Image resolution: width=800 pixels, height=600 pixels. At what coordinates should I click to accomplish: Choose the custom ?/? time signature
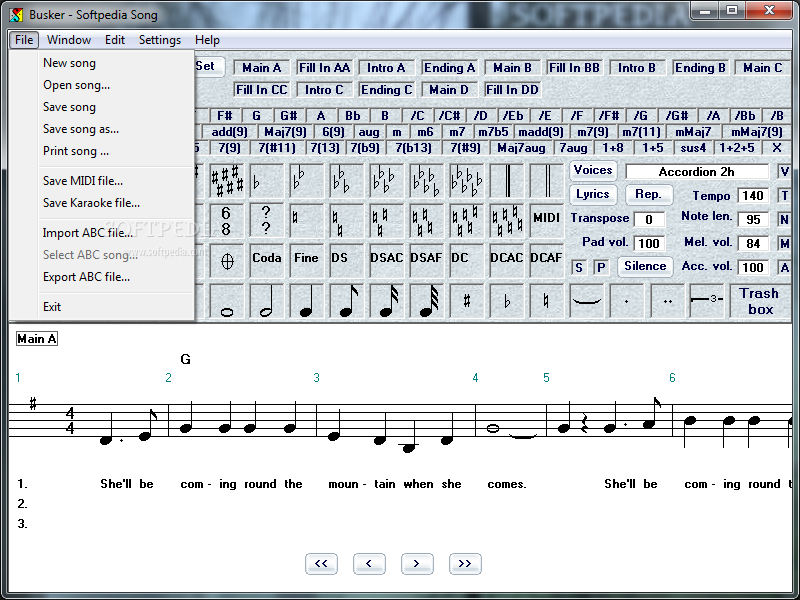click(x=266, y=220)
